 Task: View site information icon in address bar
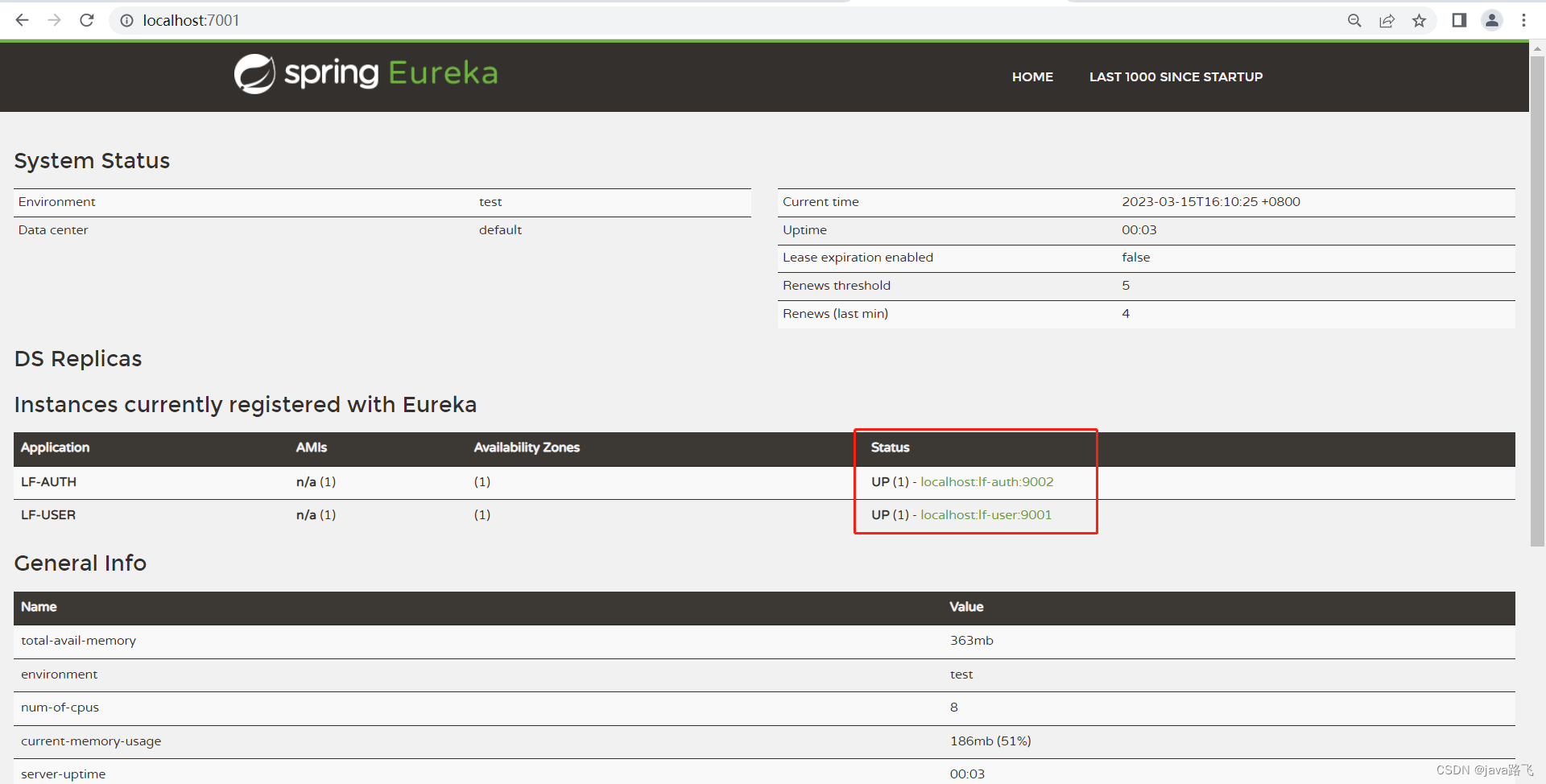coord(126,21)
